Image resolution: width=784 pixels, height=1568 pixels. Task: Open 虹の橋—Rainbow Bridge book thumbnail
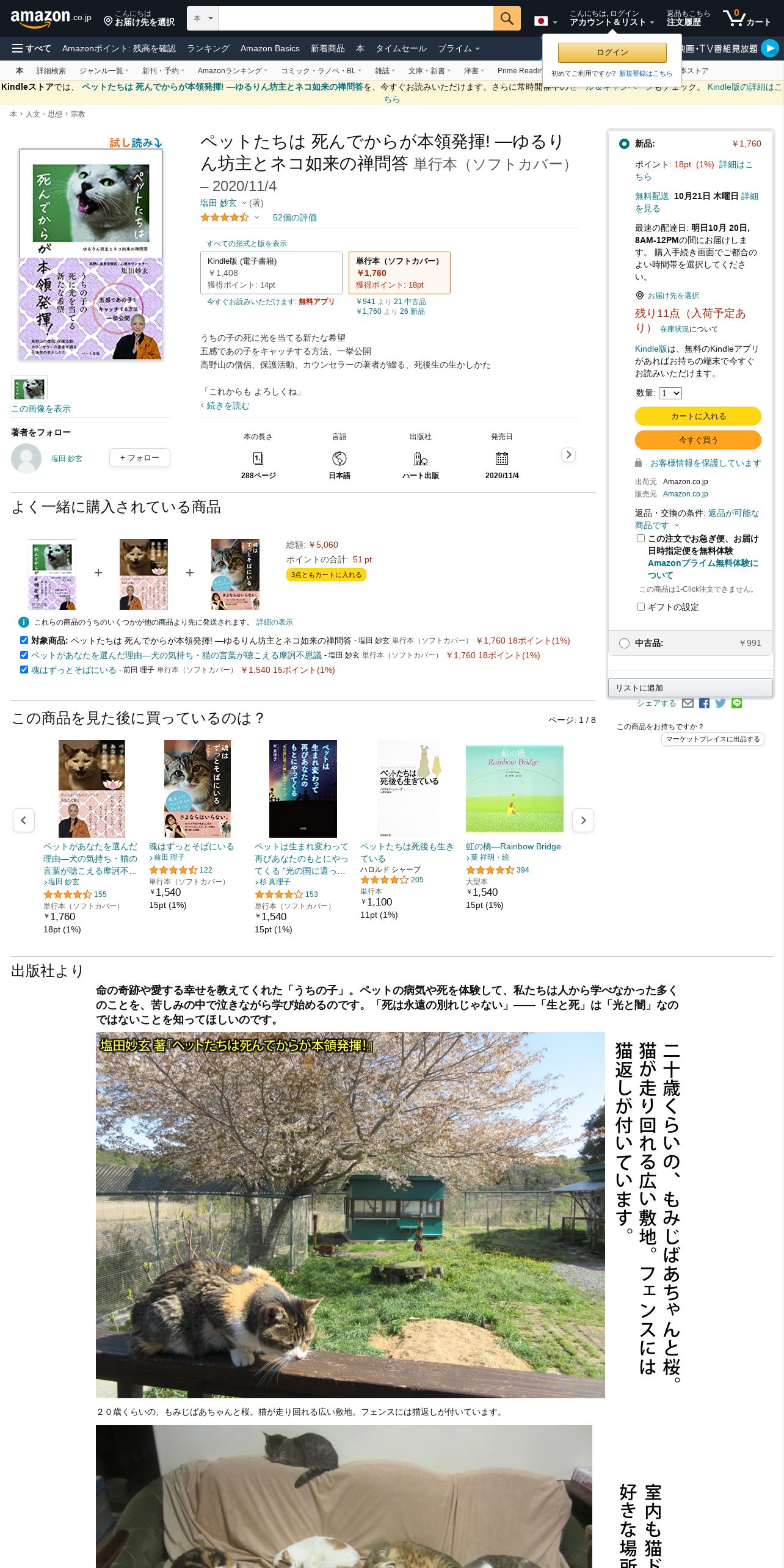[514, 788]
